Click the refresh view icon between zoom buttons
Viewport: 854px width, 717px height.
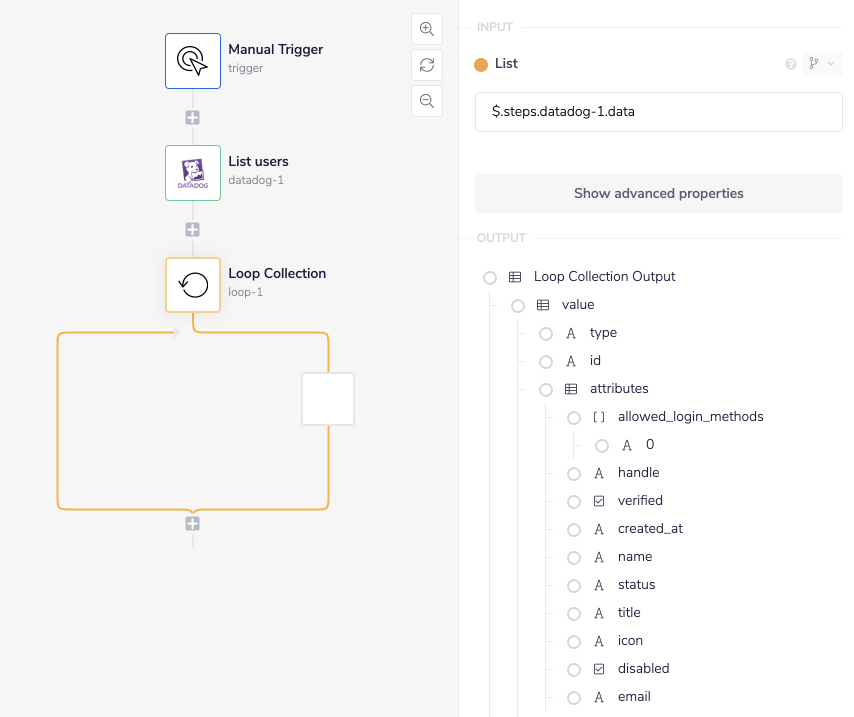(x=427, y=65)
